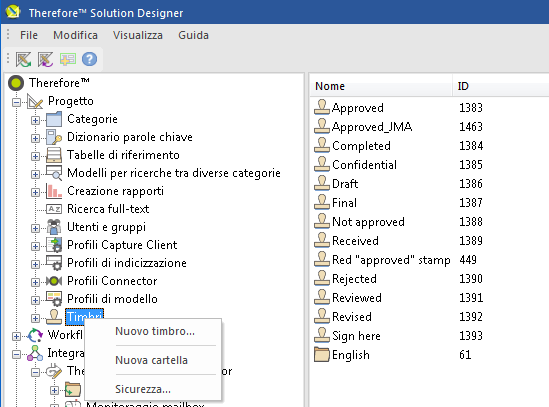Expand the Timbri tree node
Image resolution: width=549 pixels, height=407 pixels.
[x=35, y=318]
